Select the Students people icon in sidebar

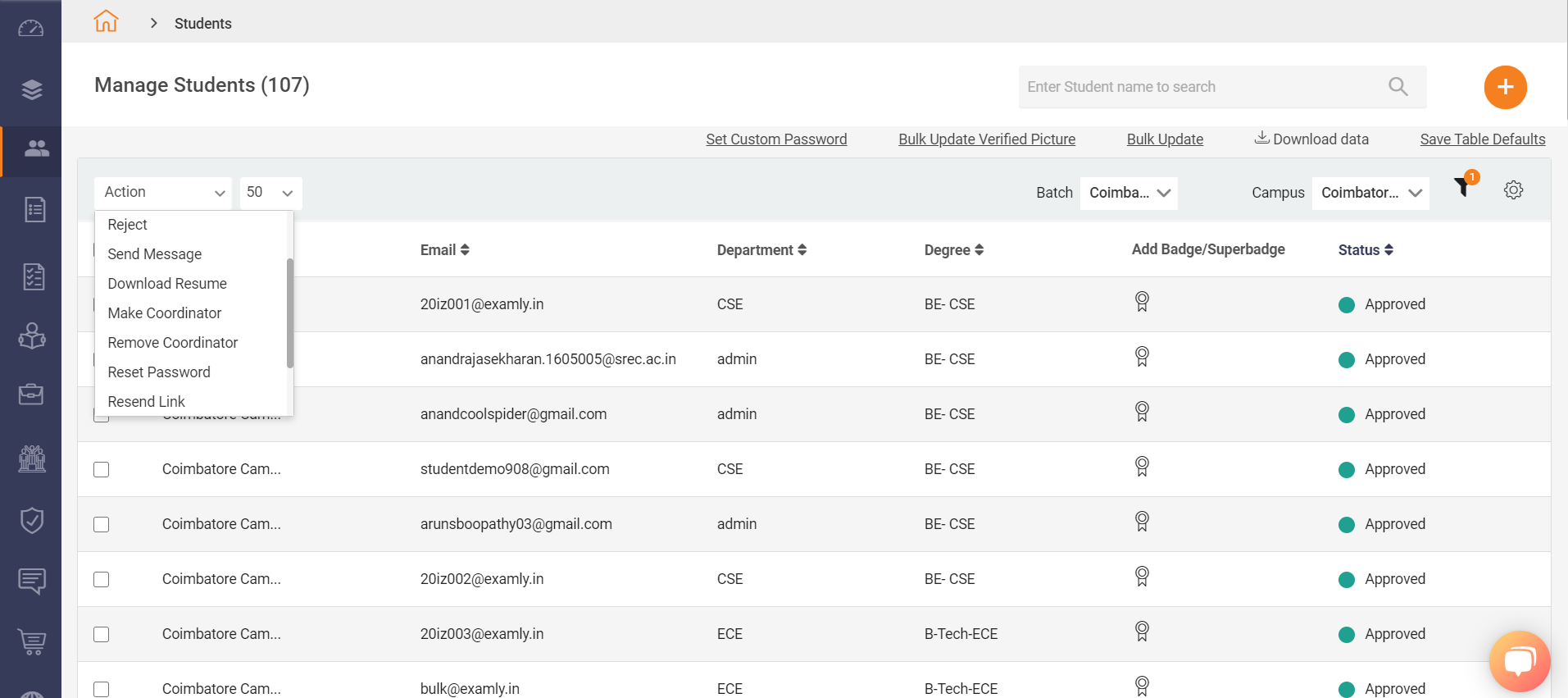(x=36, y=148)
